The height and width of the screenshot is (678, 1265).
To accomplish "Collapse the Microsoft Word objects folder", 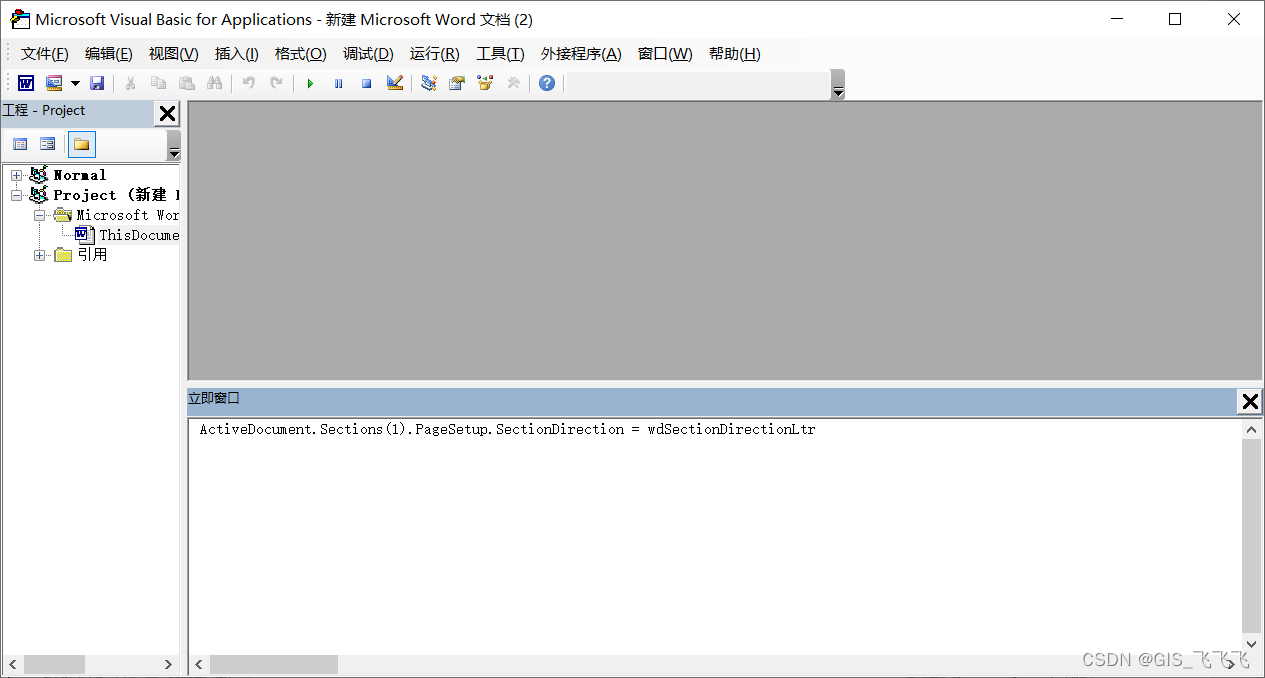I will click(x=40, y=215).
